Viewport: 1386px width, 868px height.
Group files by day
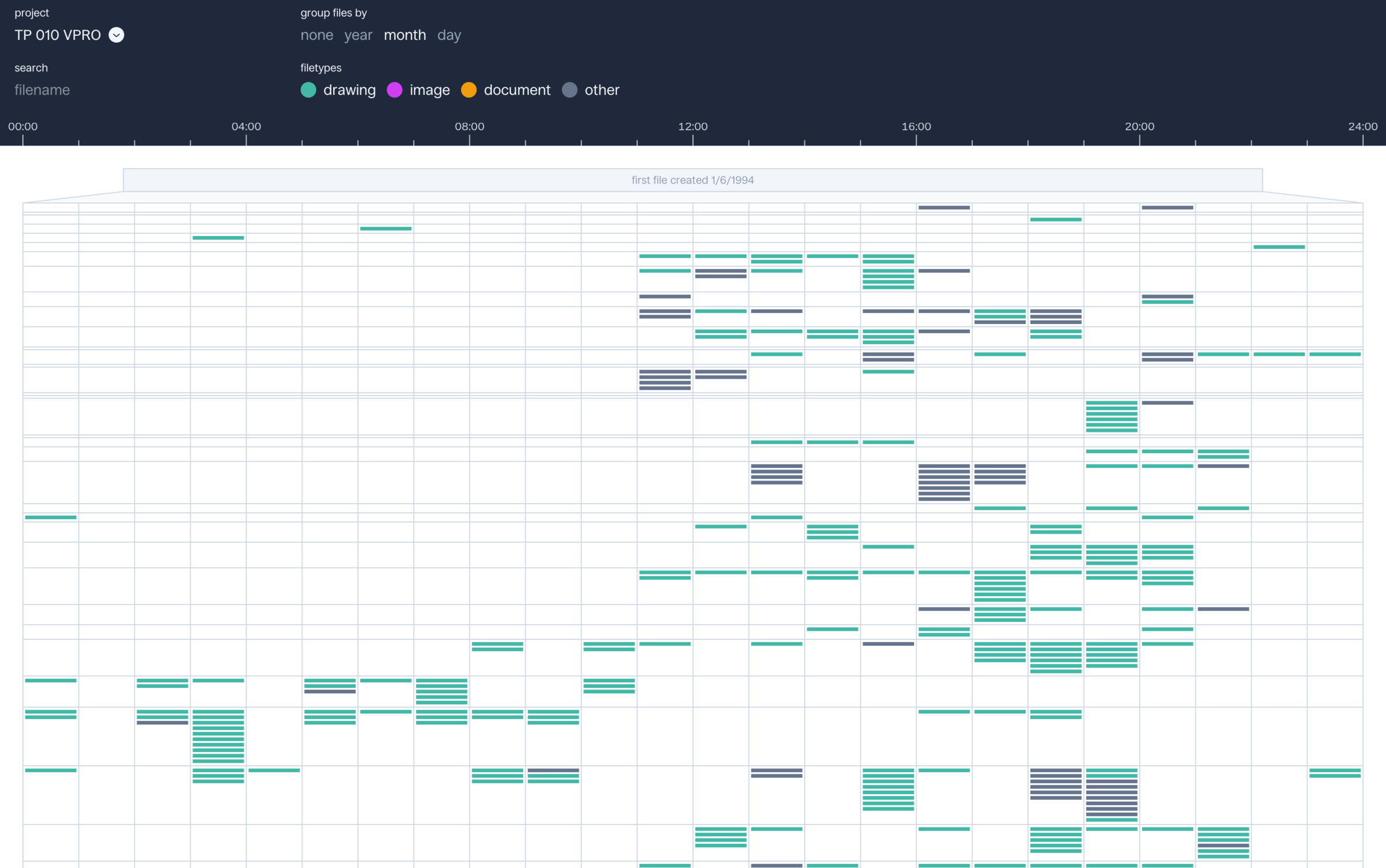tap(449, 35)
